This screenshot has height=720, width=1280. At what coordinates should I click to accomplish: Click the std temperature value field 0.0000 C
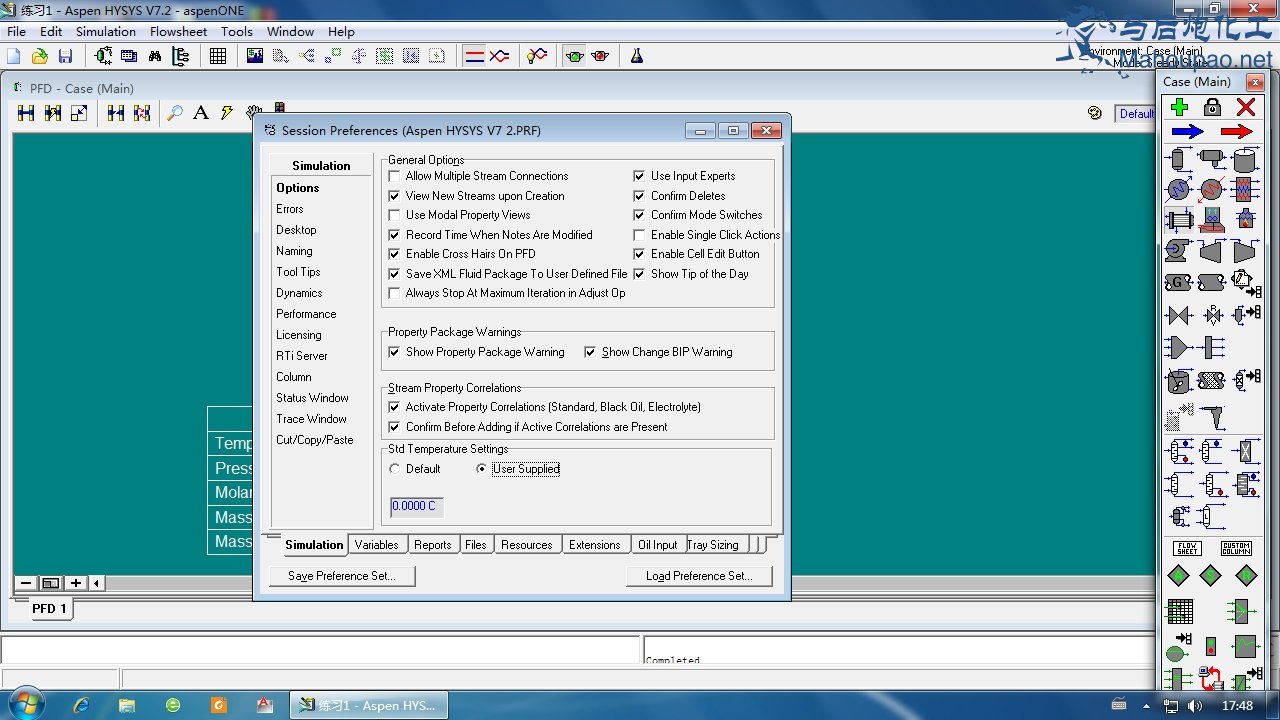(x=416, y=506)
